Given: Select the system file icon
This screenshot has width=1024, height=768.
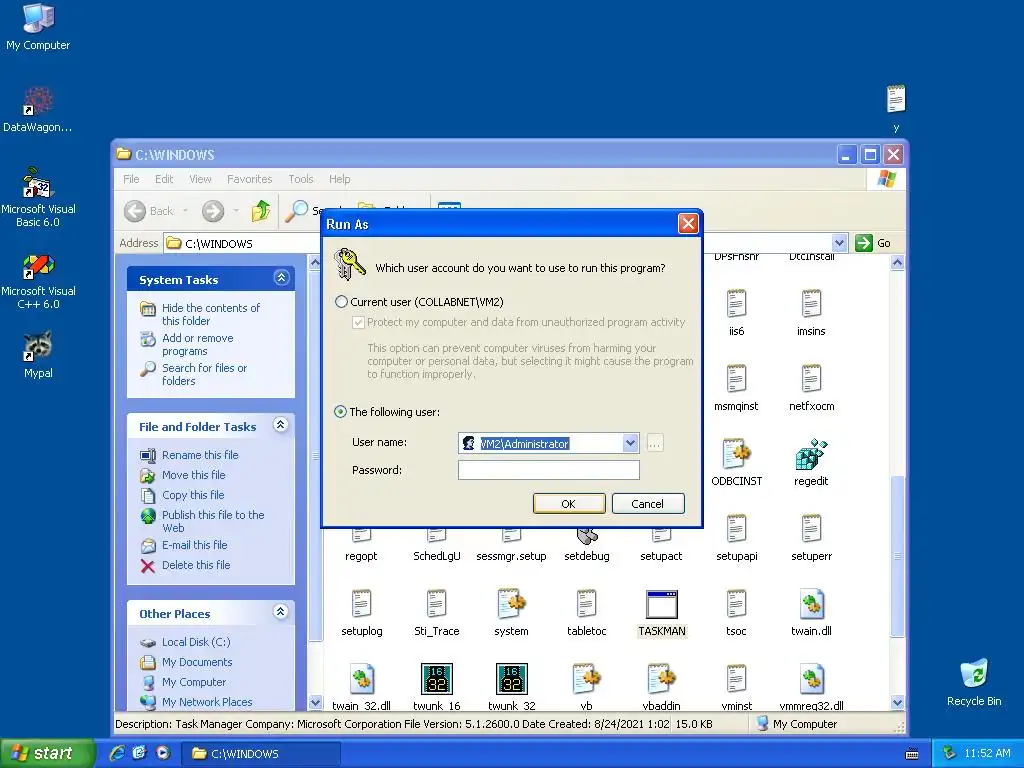Looking at the screenshot, I should tap(511, 604).
